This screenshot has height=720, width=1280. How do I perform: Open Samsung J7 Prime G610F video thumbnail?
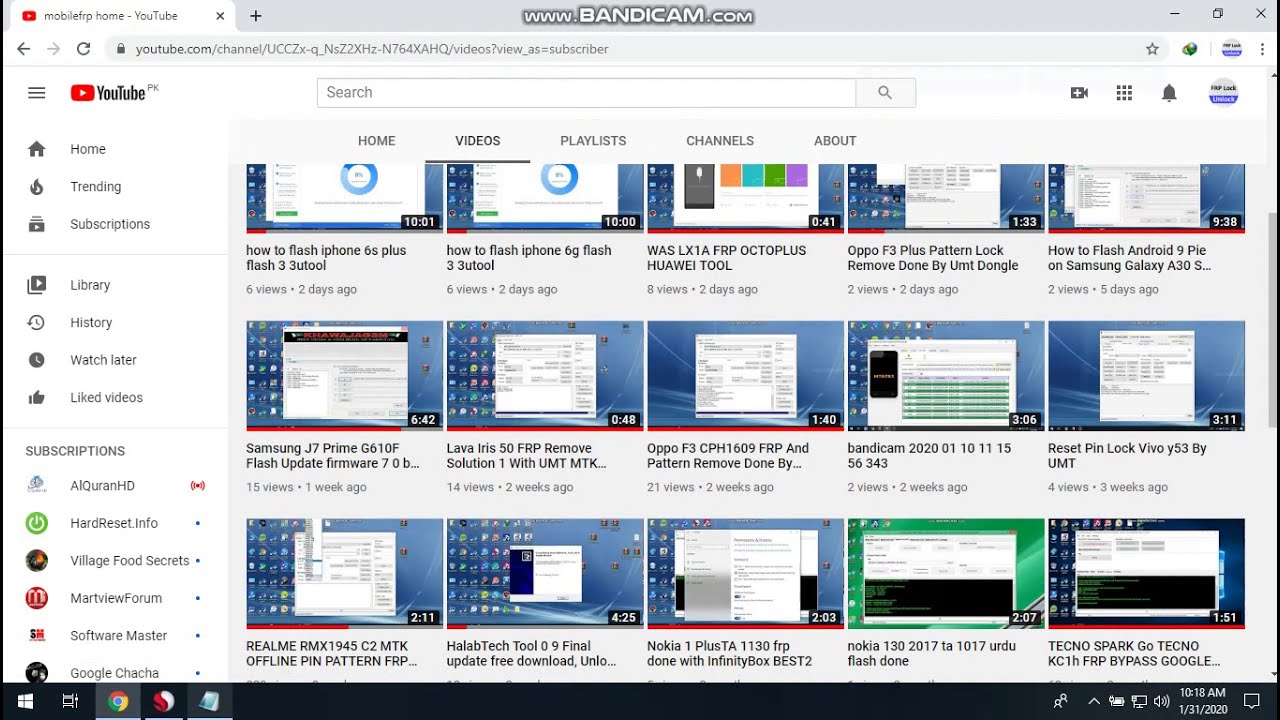pyautogui.click(x=344, y=376)
